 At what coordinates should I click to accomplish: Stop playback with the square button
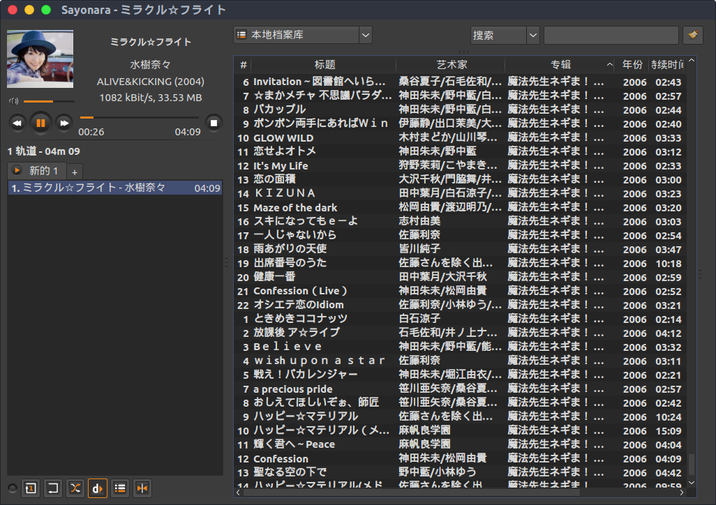click(214, 123)
